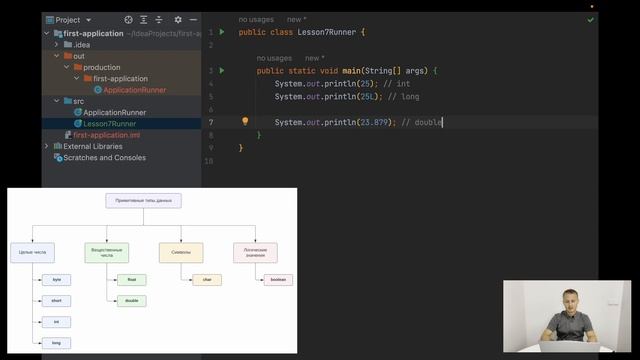The height and width of the screenshot is (360, 640).
Task: Click the src folder icon
Action: click(68, 101)
